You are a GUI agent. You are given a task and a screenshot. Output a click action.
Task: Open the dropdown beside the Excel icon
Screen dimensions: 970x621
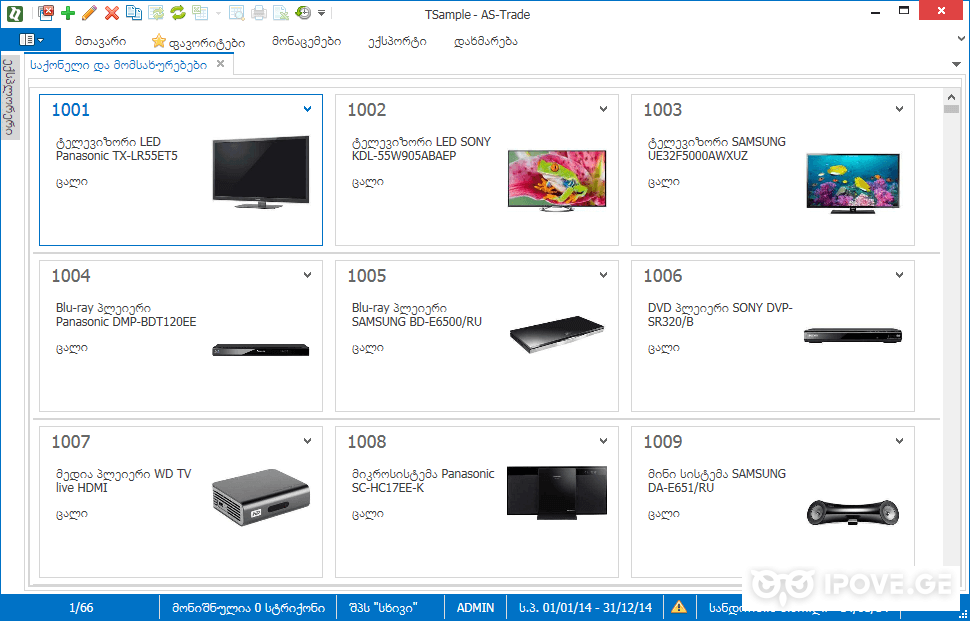tap(218, 13)
